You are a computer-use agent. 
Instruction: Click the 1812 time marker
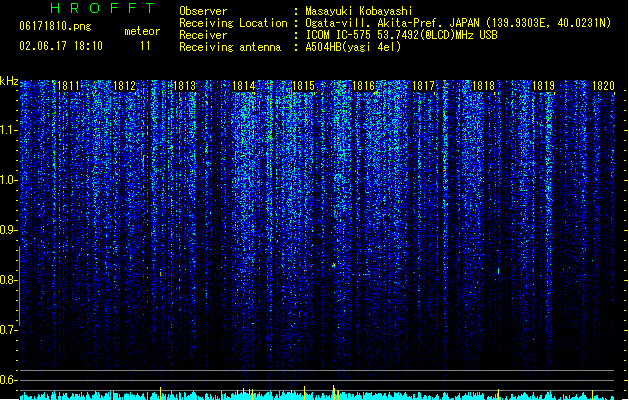point(125,85)
